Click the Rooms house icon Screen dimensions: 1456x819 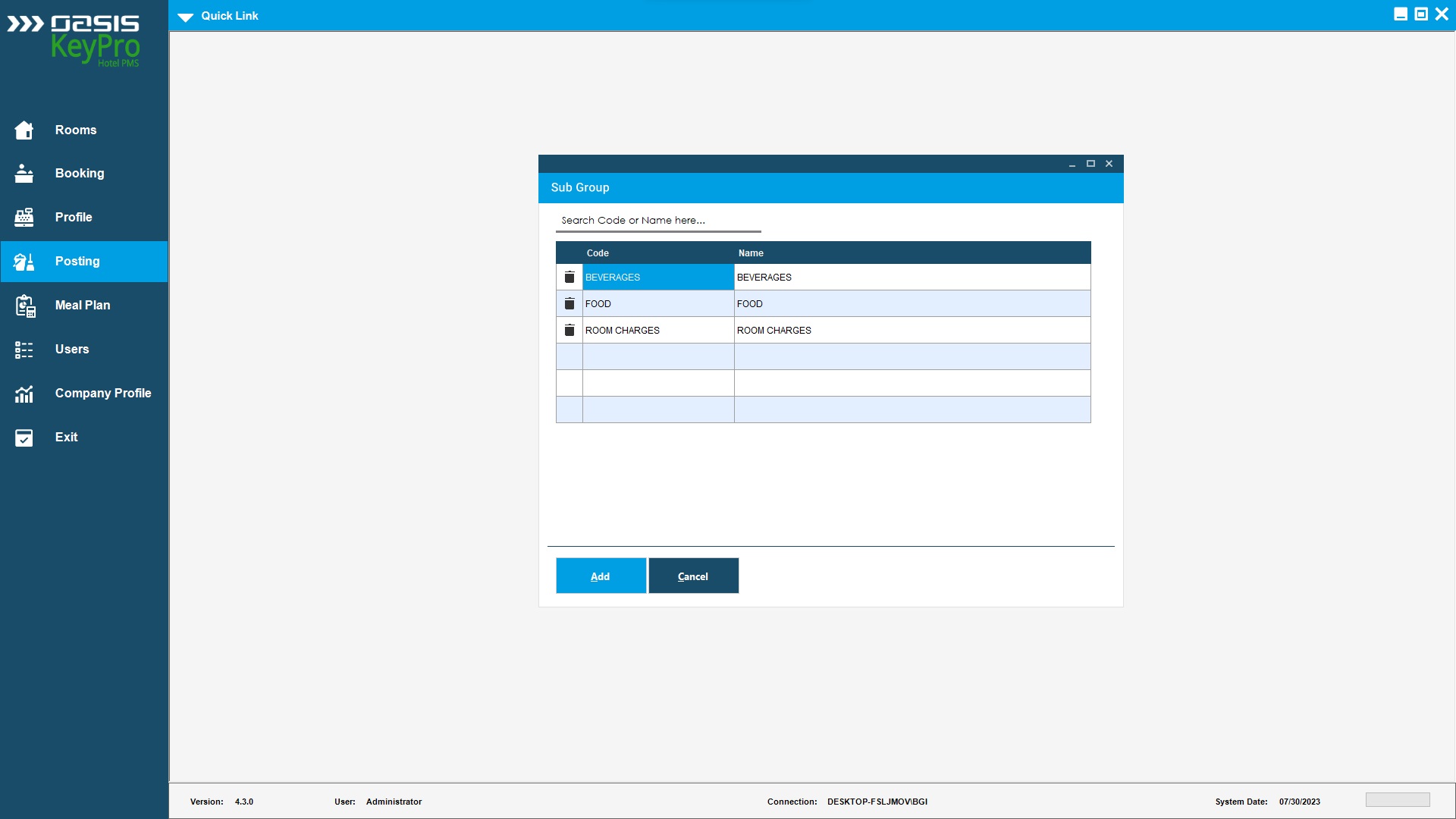24,130
